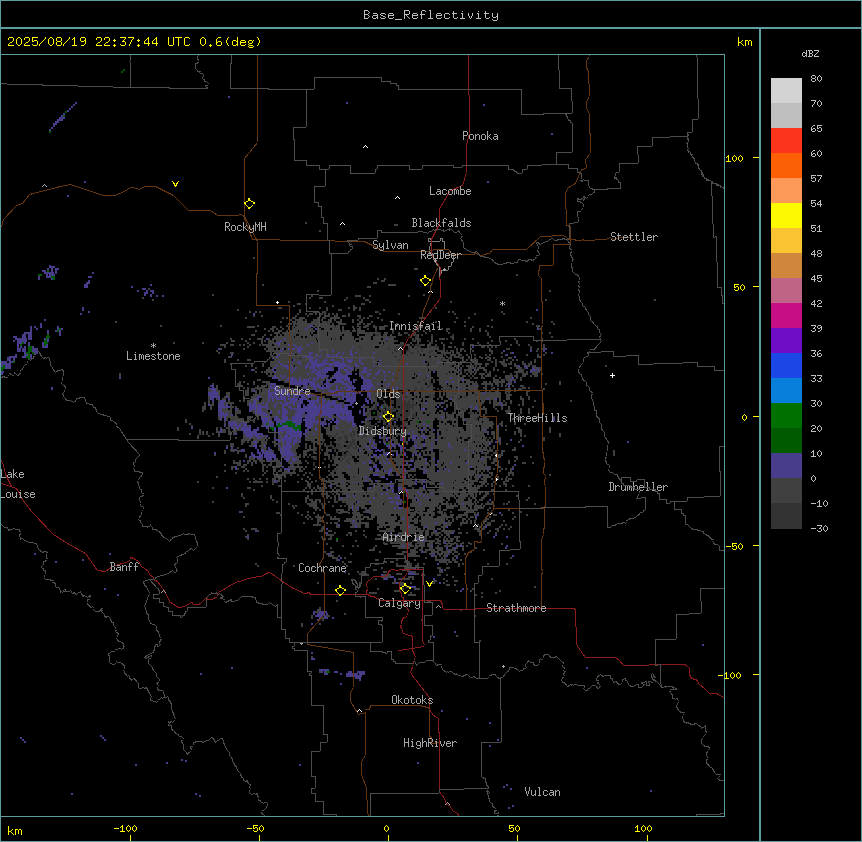Click the RedDeer city label
The image size is (862, 842).
tap(440, 255)
